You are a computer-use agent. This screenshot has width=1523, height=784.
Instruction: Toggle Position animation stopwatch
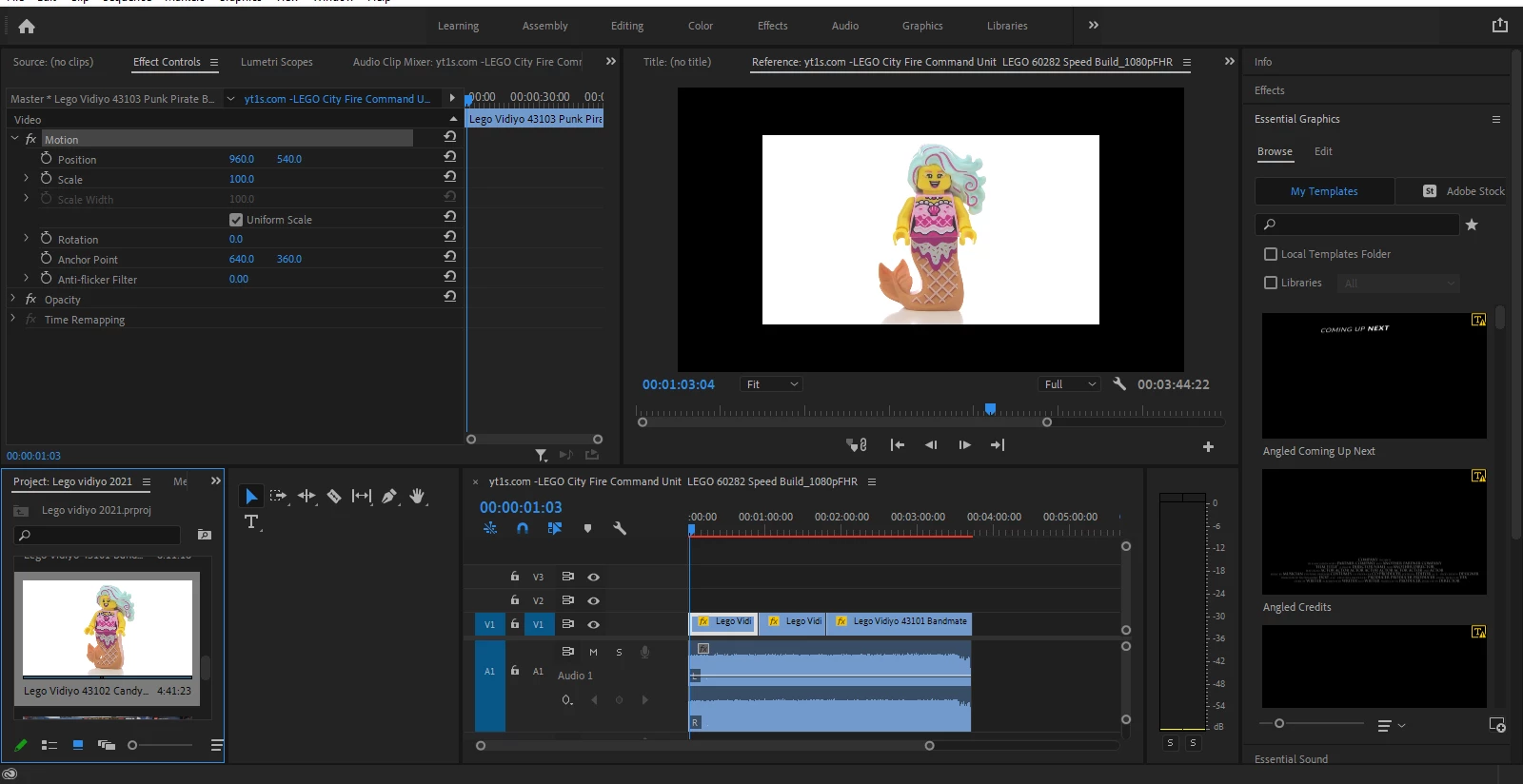tap(46, 158)
